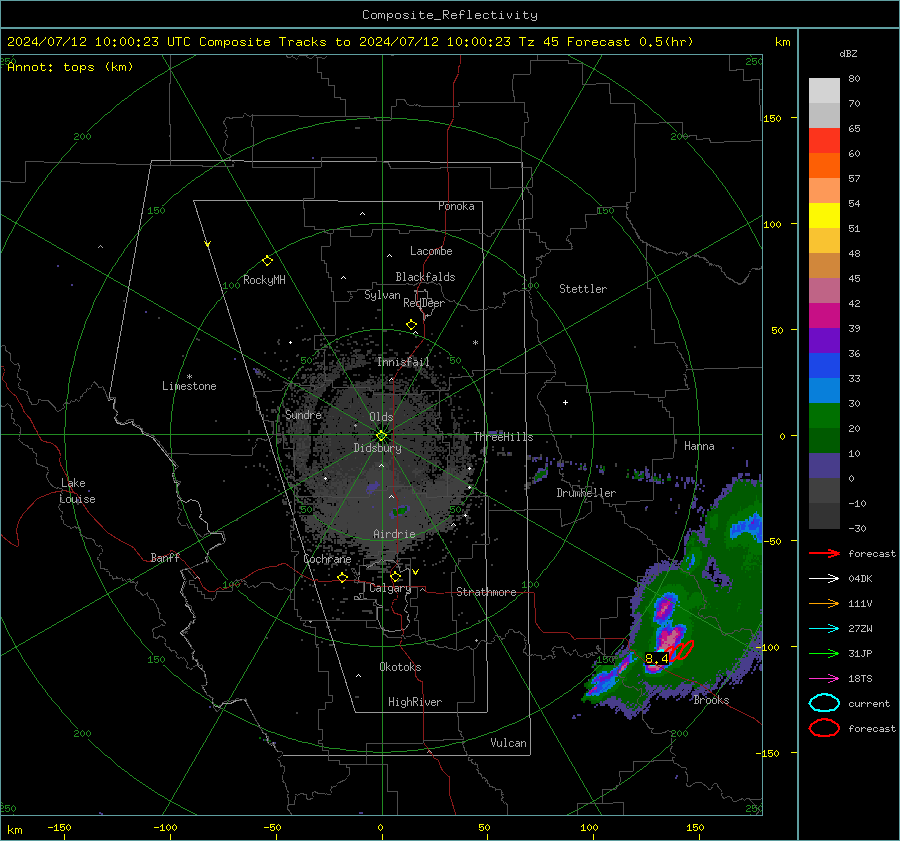Click the red forecast ellipse legend icon
Image resolution: width=900 pixels, height=841 pixels.
click(x=824, y=728)
